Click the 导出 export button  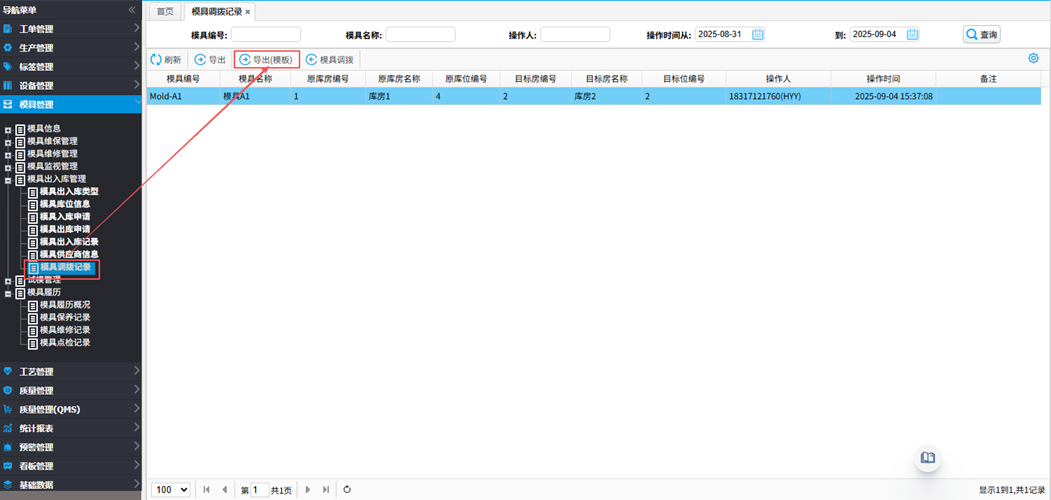coord(210,60)
